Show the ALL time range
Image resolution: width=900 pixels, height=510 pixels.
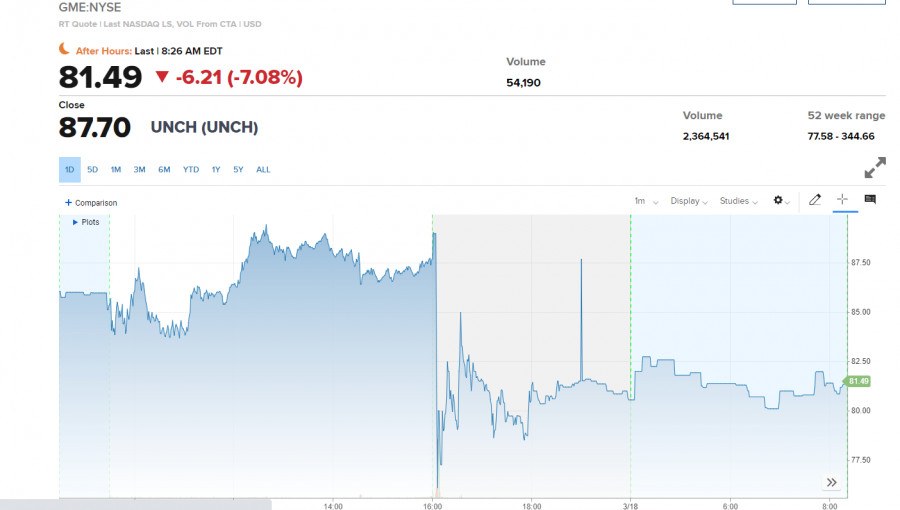263,170
